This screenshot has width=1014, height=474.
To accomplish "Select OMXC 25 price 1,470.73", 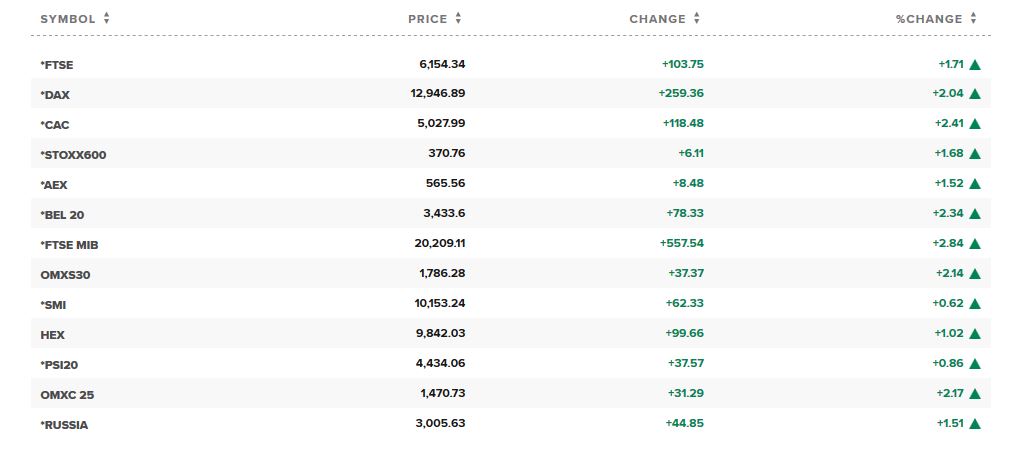I will point(442,393).
